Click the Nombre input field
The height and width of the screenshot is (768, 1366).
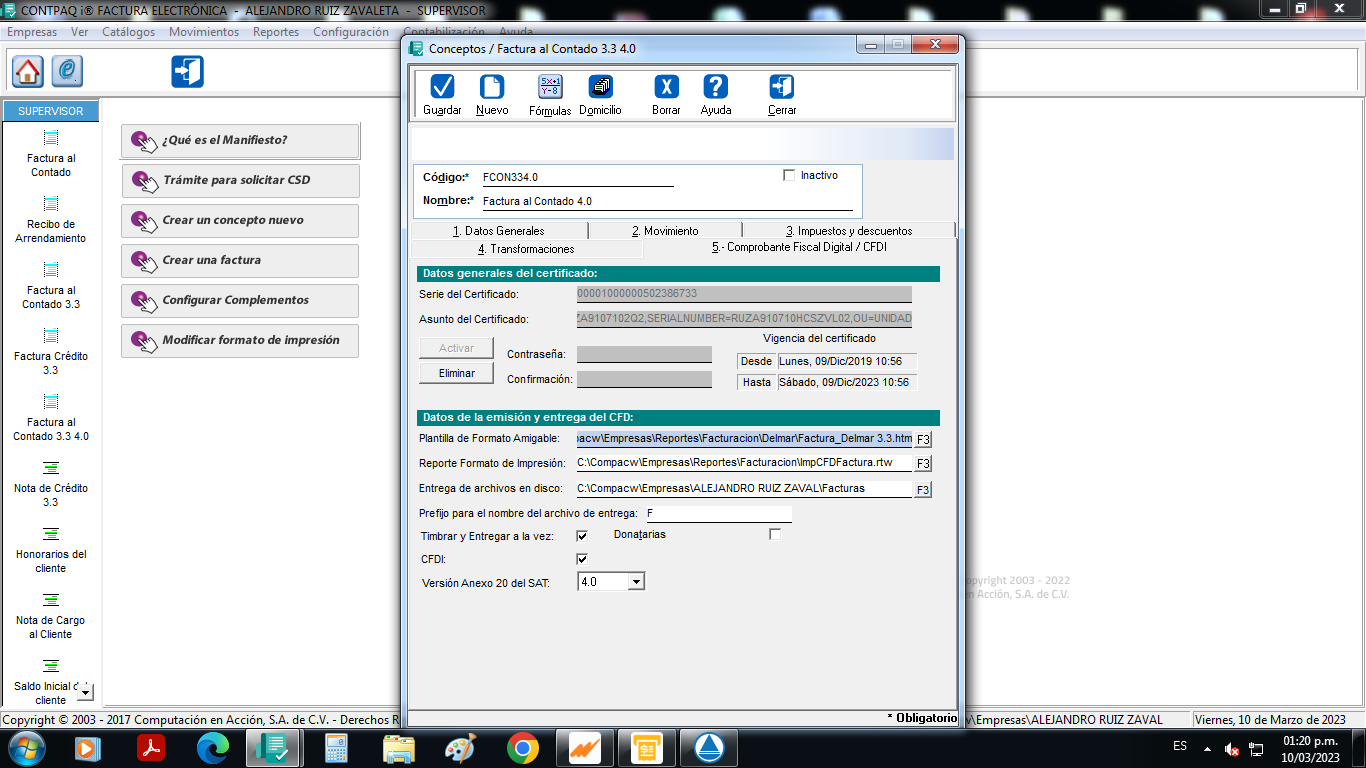tap(667, 201)
